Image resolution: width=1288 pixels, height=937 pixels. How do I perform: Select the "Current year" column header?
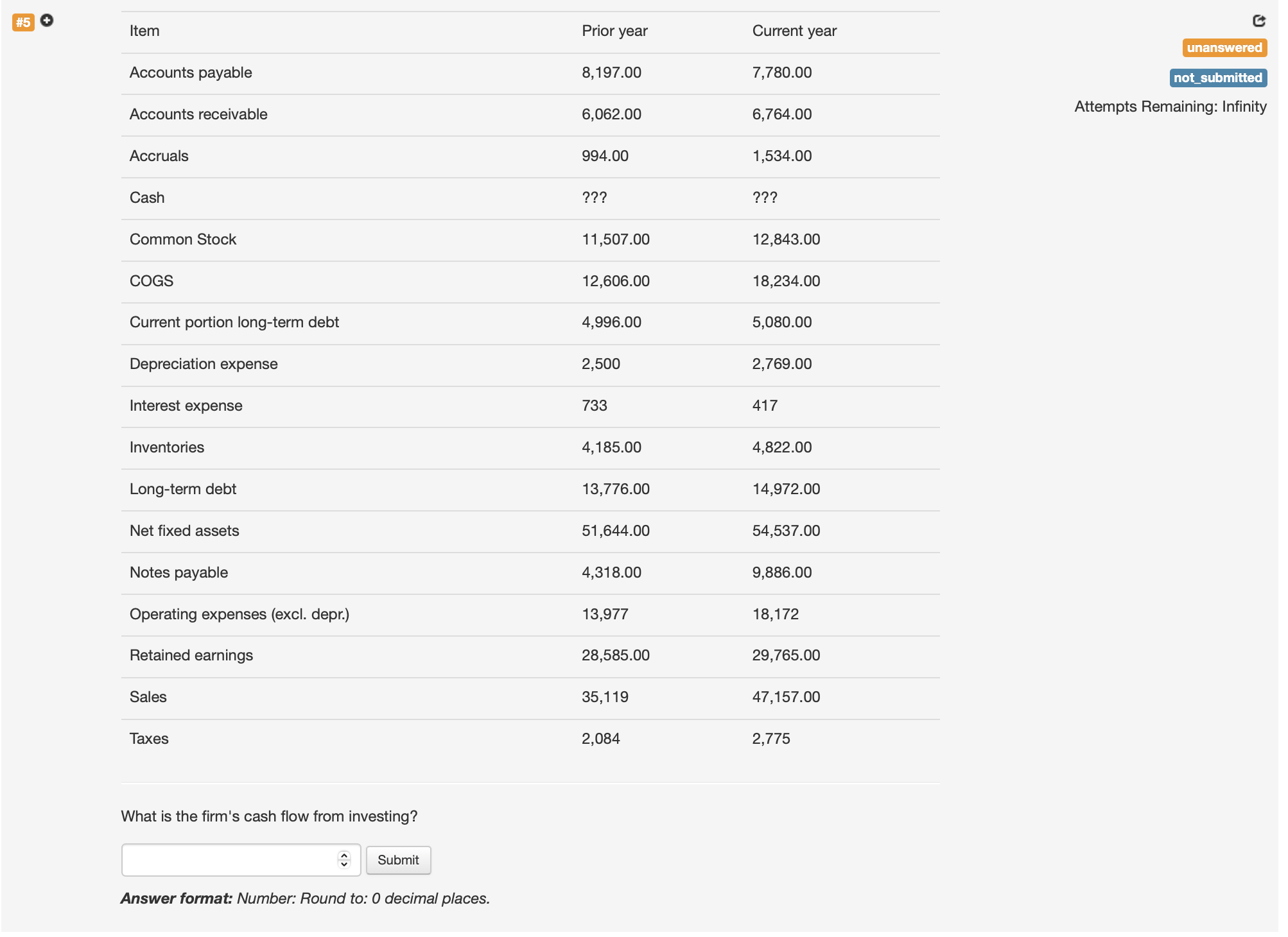pyautogui.click(x=795, y=30)
